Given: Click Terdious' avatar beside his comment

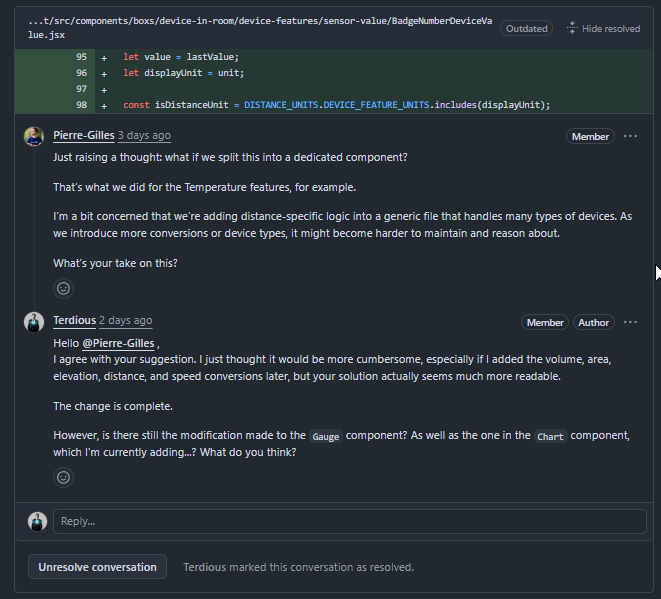Looking at the screenshot, I should point(34,322).
